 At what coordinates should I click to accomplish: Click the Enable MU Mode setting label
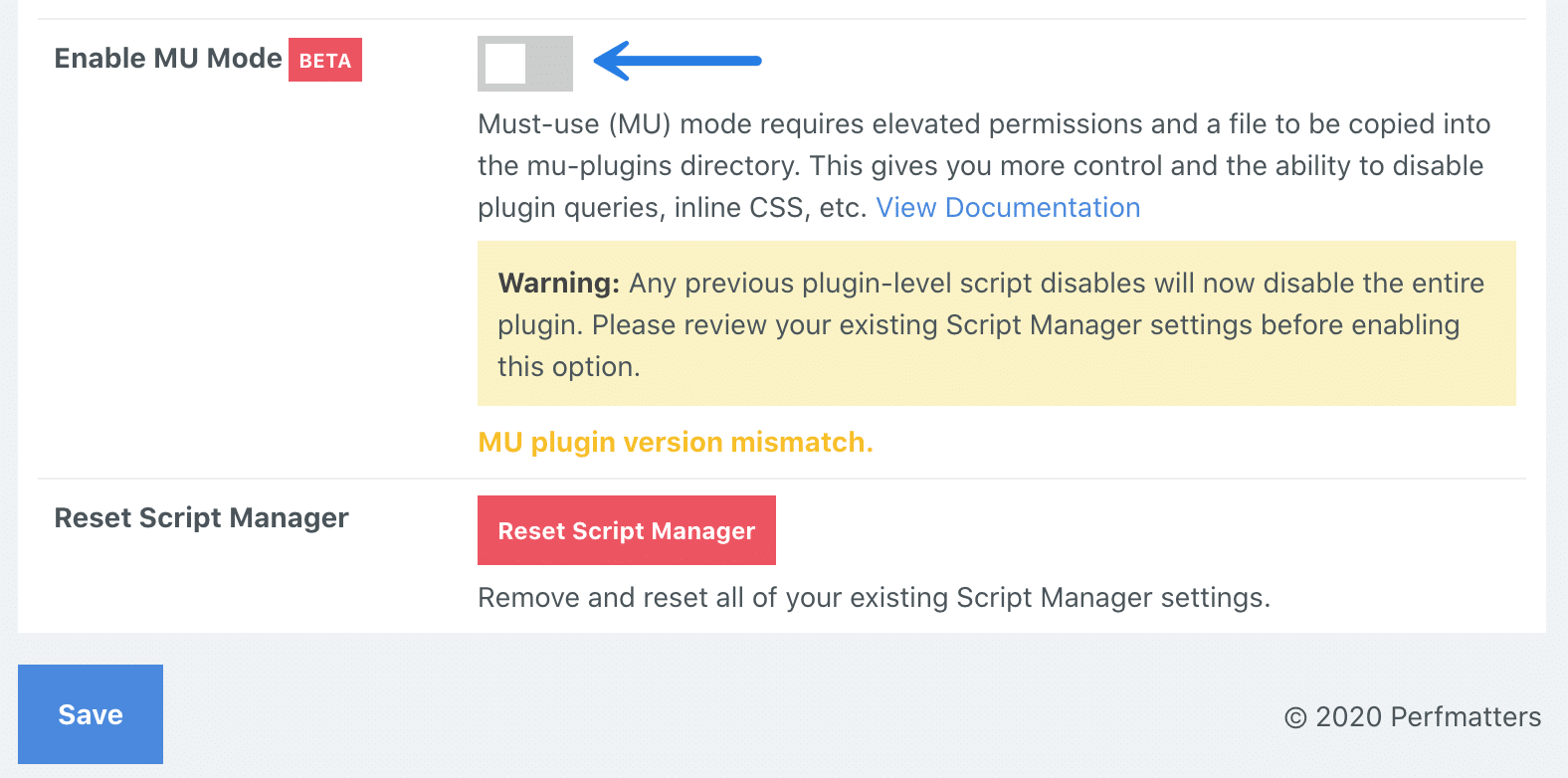point(166,58)
